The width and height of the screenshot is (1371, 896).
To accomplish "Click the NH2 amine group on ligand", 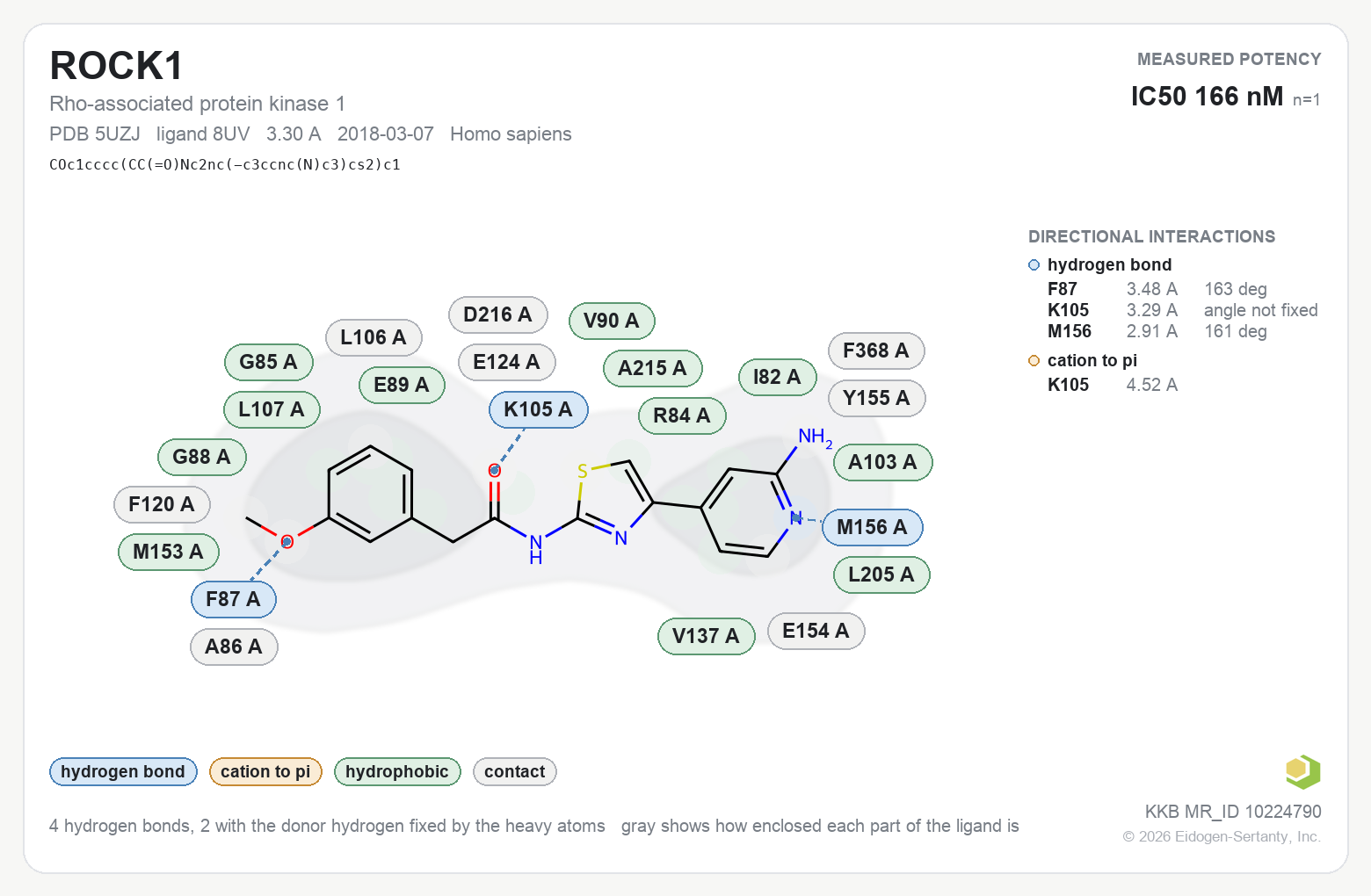I will pyautogui.click(x=815, y=437).
